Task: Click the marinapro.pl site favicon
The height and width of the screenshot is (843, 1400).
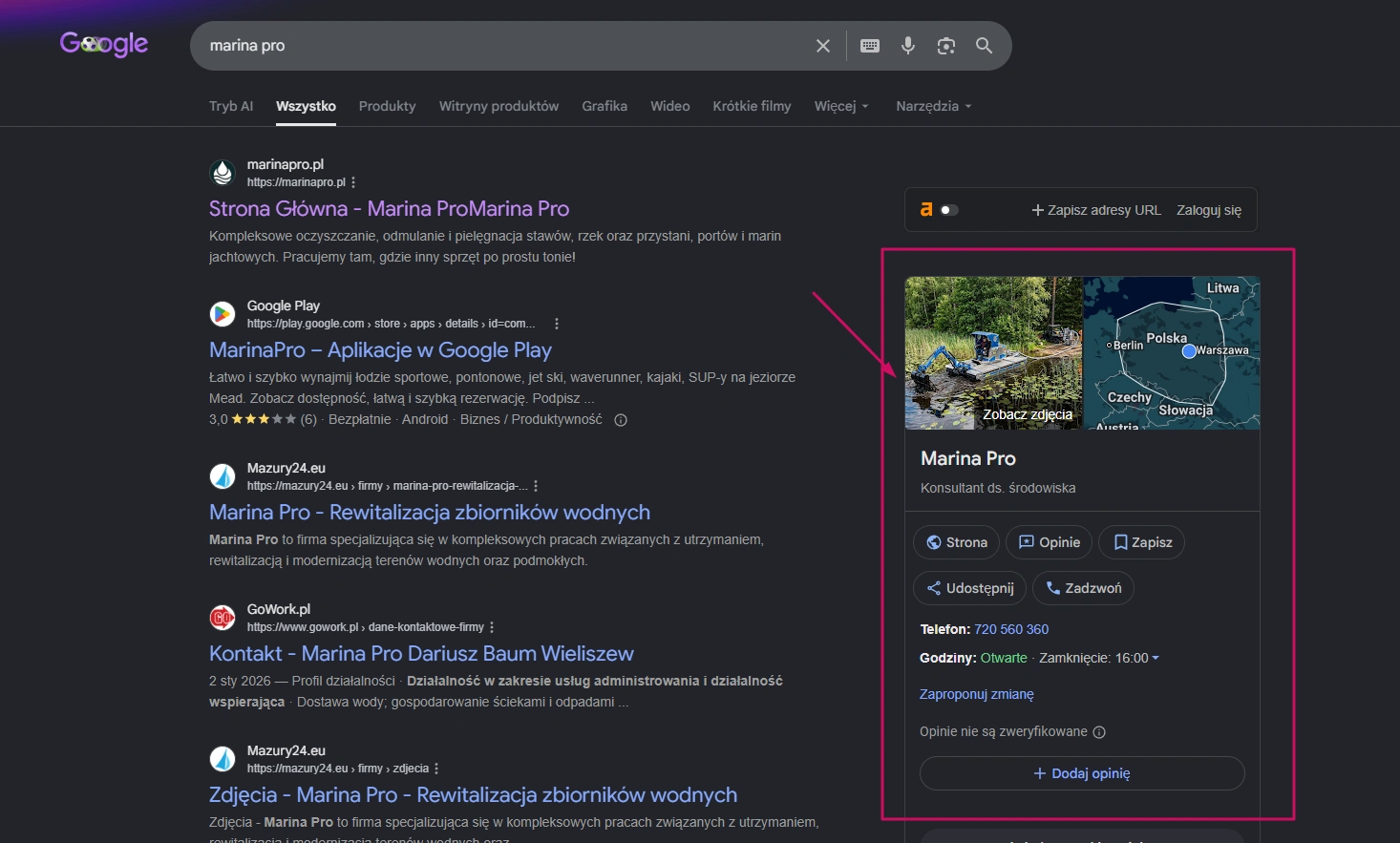Action: pyautogui.click(x=223, y=173)
